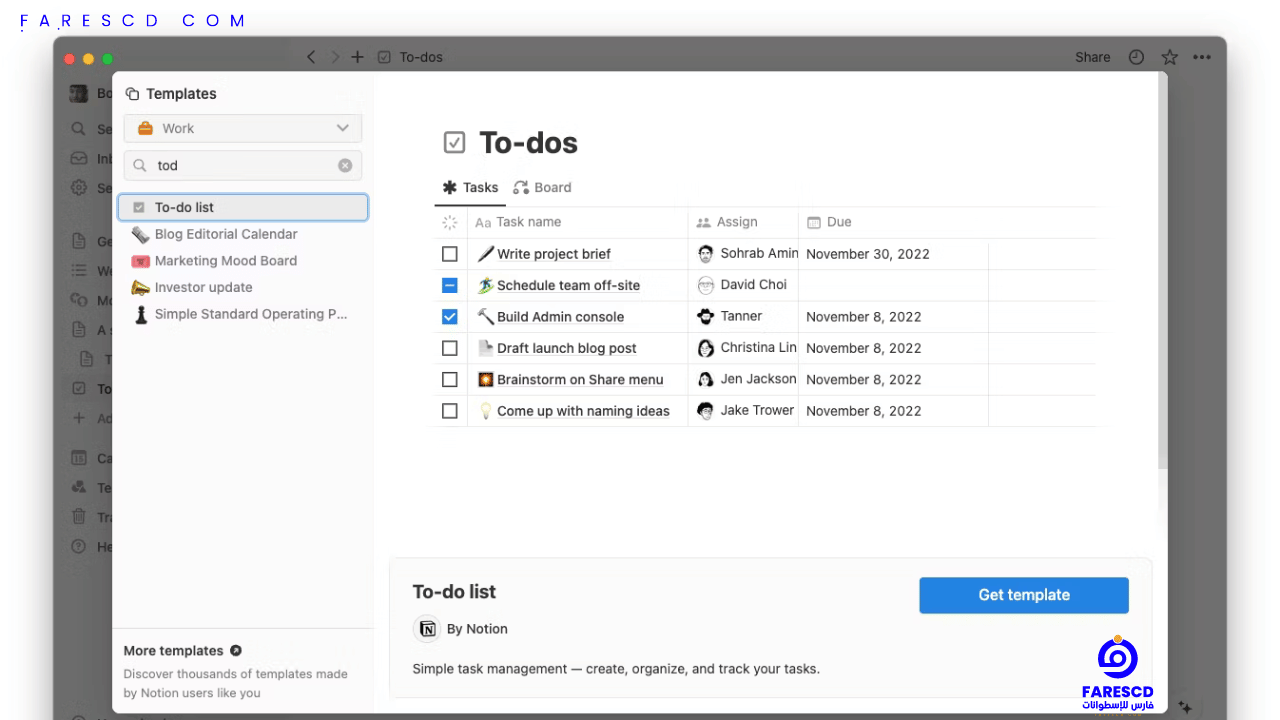
Task: Open Brainstorm on Share menu task
Action: click(580, 379)
